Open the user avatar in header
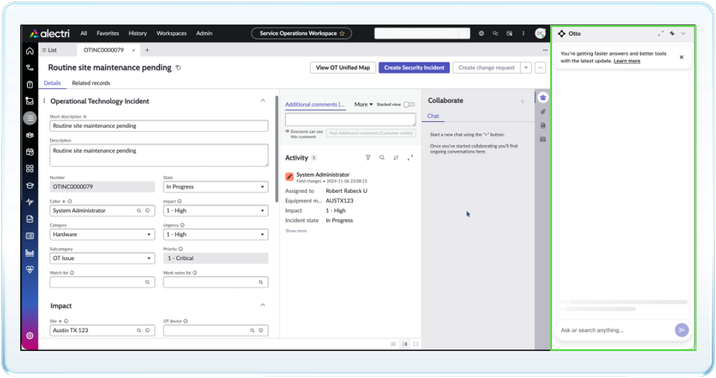716x378 pixels. click(540, 33)
